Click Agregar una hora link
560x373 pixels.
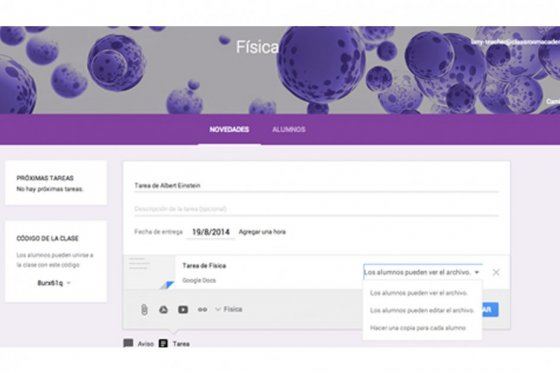262,232
